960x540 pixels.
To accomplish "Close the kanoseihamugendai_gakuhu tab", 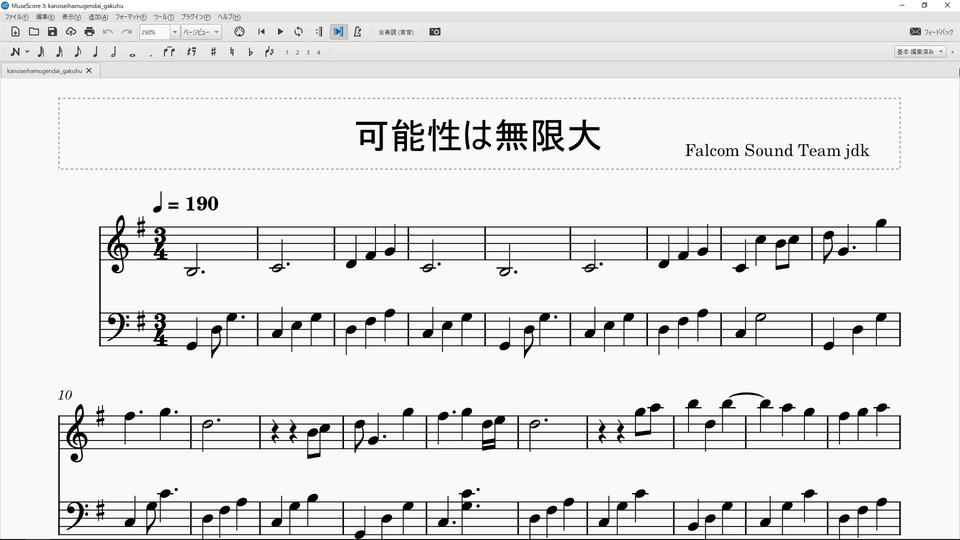I will pos(89,71).
